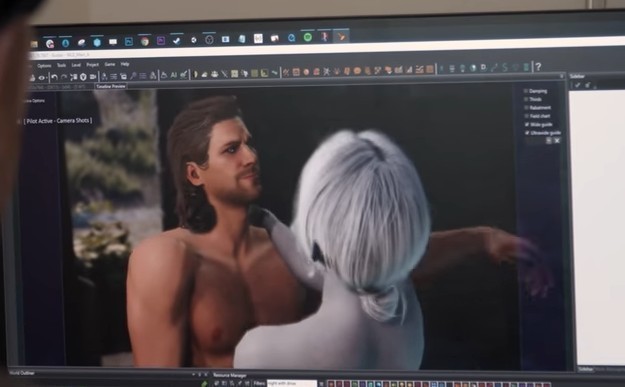Close the guide options overlay with X

(x=557, y=140)
